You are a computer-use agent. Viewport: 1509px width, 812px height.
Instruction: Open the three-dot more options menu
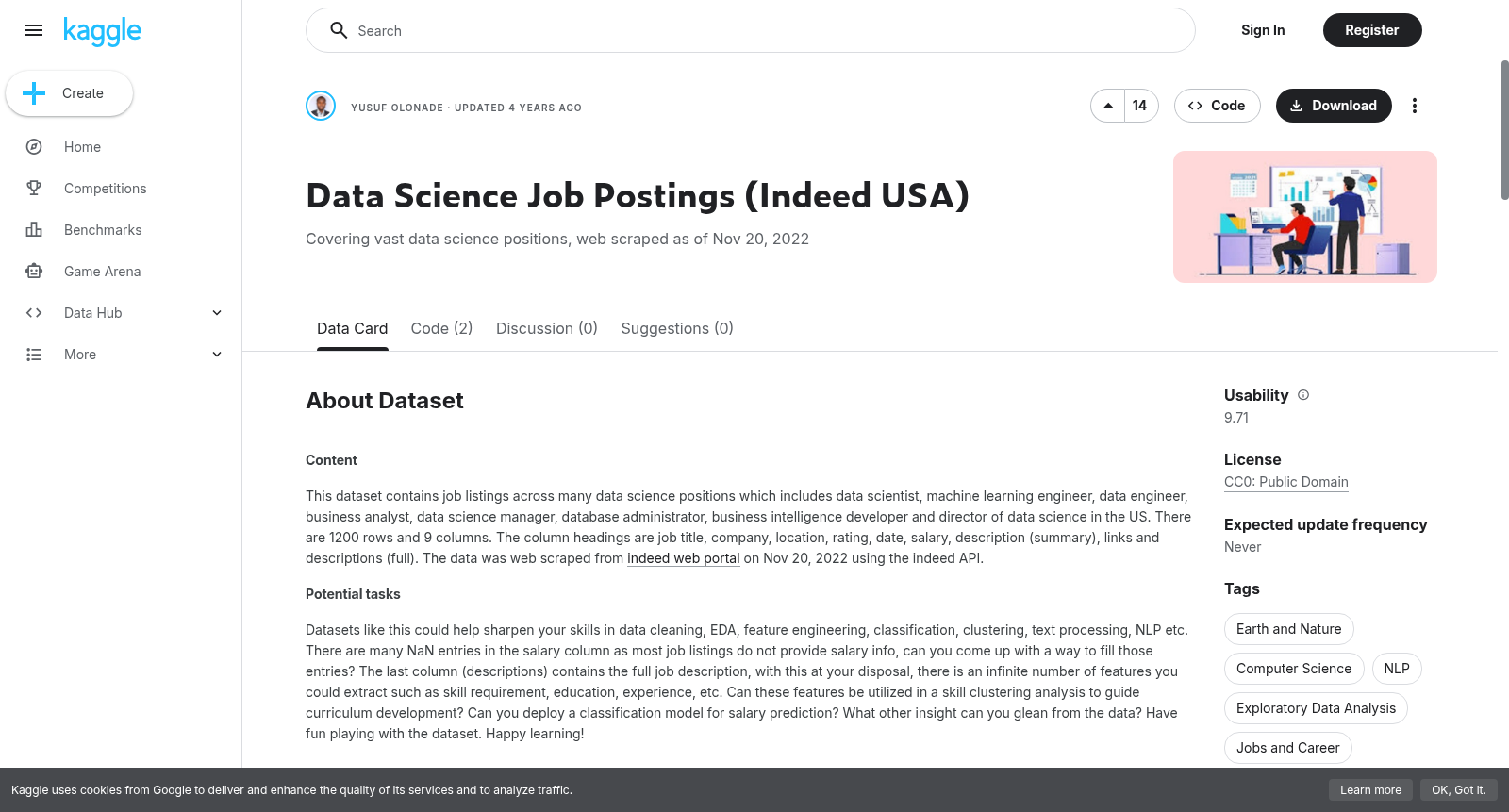coord(1414,106)
